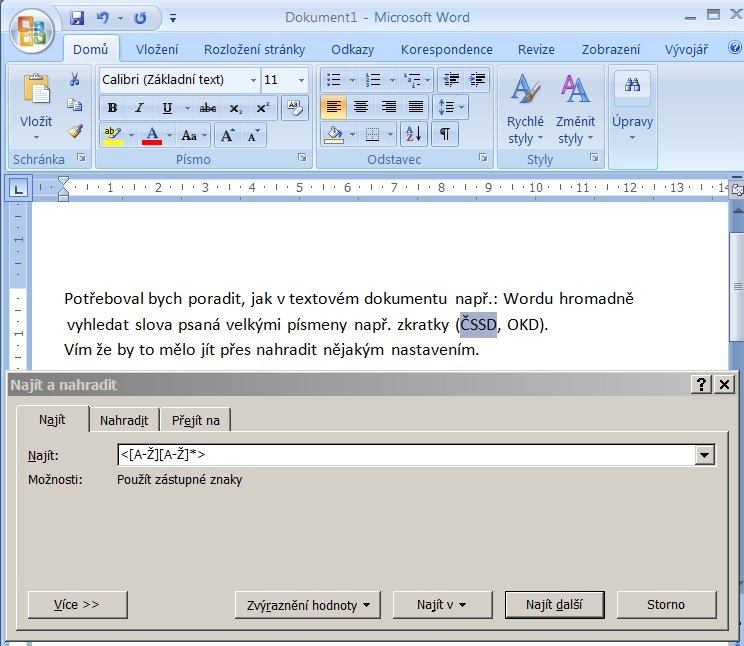
Task: Open the Písmo dialog launcher
Action: [x=302, y=158]
